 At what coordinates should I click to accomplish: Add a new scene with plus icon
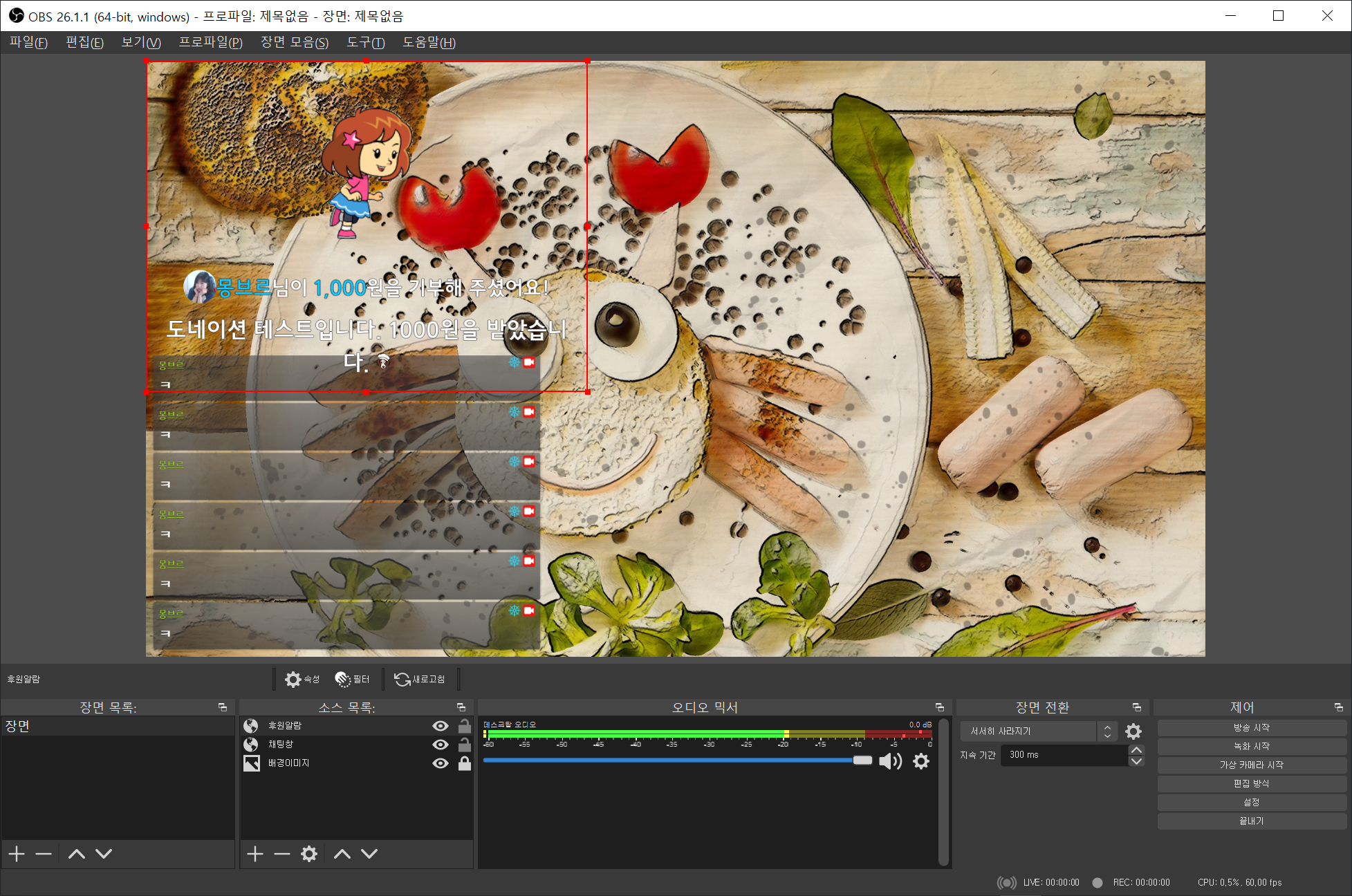pos(17,854)
